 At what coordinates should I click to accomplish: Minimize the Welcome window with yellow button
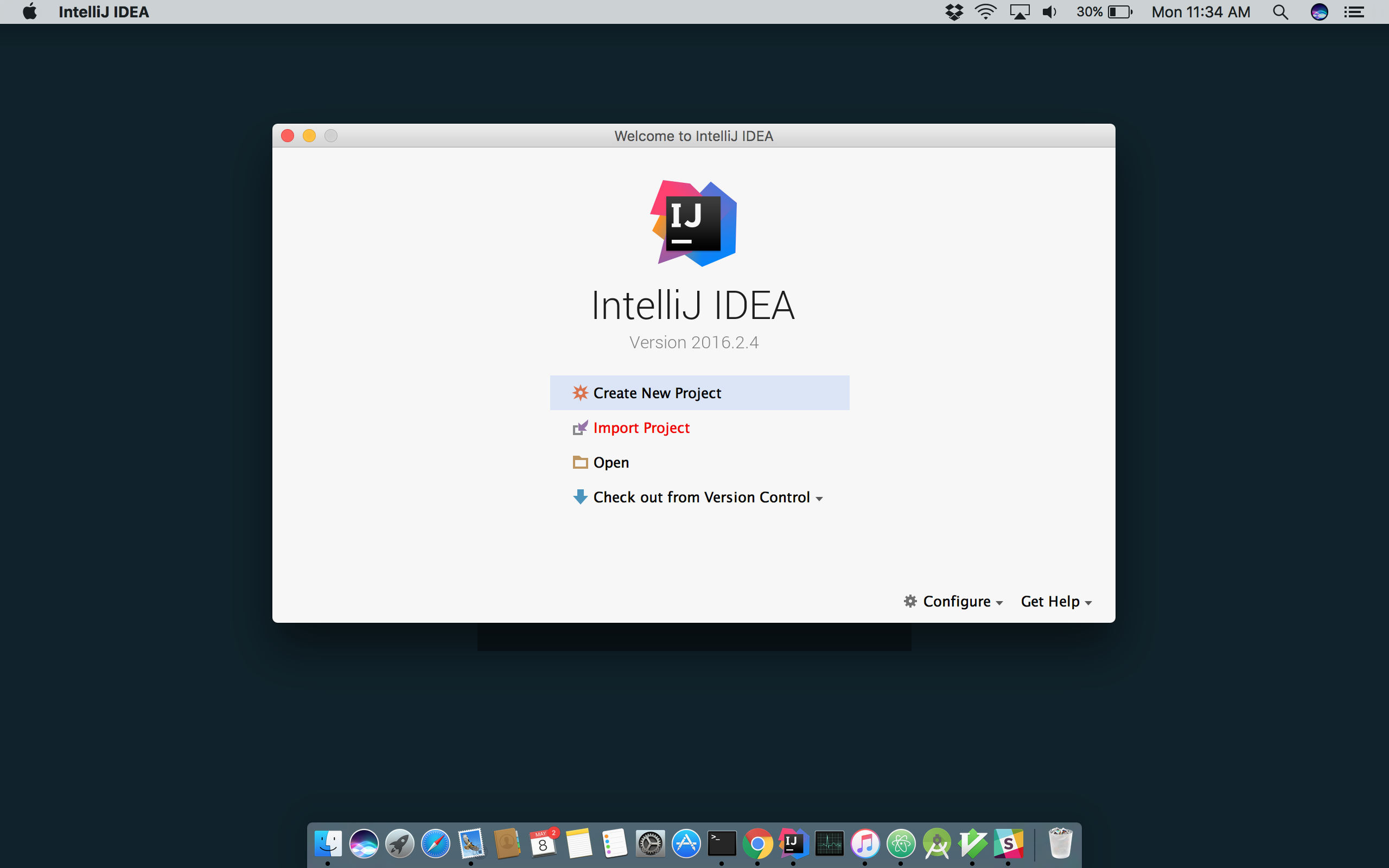309,136
